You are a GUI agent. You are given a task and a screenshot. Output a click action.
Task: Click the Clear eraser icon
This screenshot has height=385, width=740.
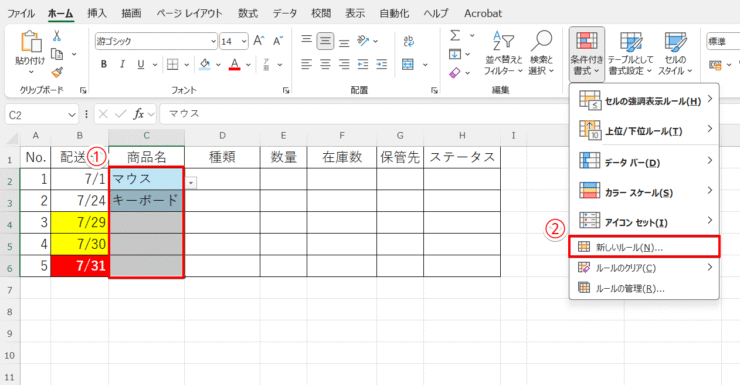(x=455, y=73)
